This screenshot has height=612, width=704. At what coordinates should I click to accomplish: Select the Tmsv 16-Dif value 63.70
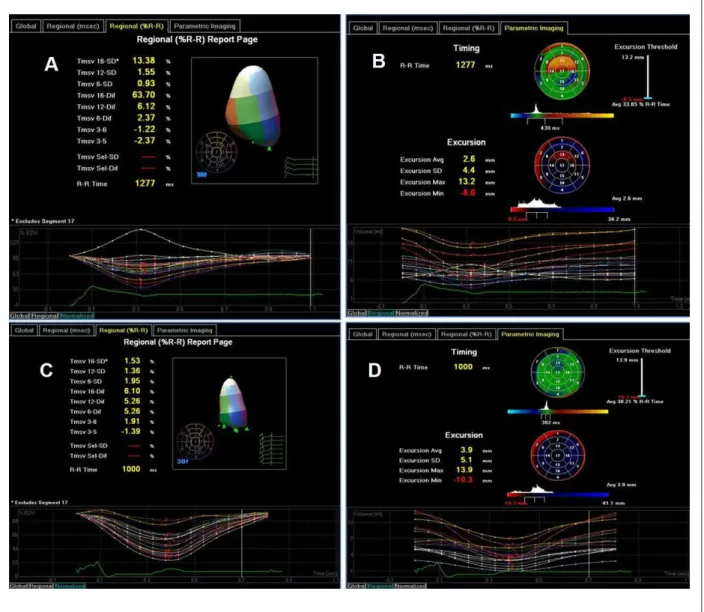[144, 95]
